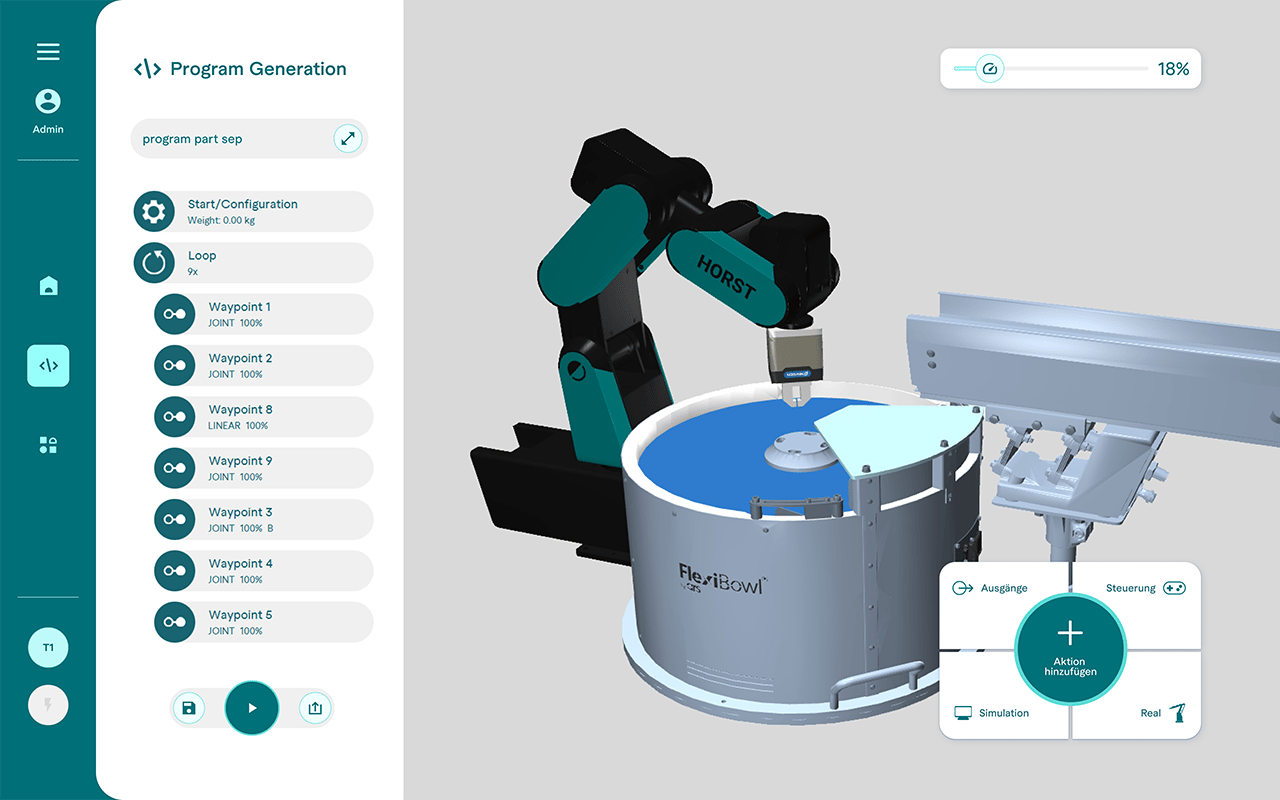Play the program

click(252, 708)
